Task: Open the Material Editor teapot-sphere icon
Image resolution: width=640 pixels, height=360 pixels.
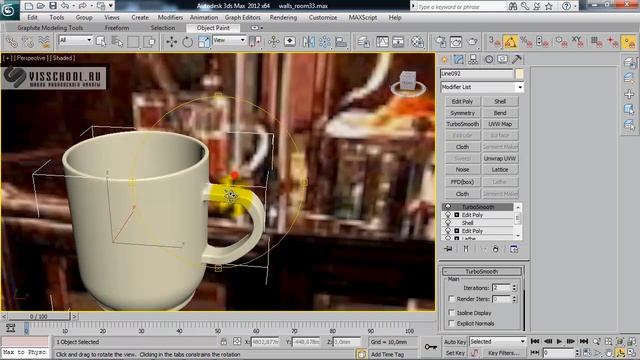Action: 417,42
